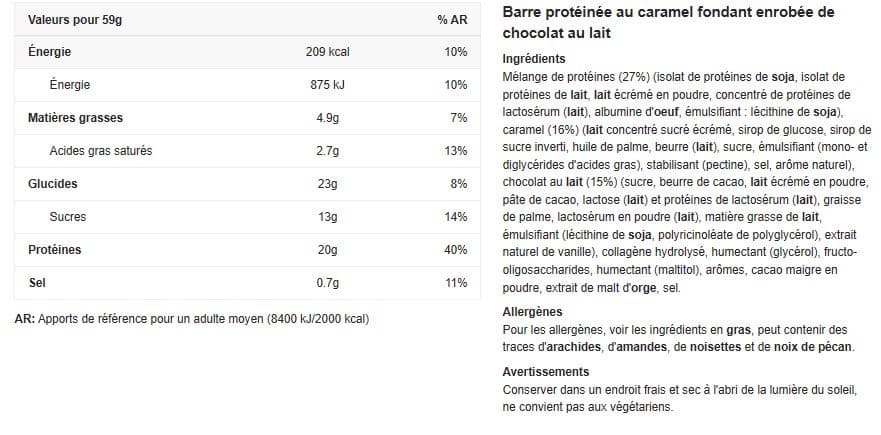
Task: Select the 'Matières grasses' row label
Action: [x=75, y=118]
